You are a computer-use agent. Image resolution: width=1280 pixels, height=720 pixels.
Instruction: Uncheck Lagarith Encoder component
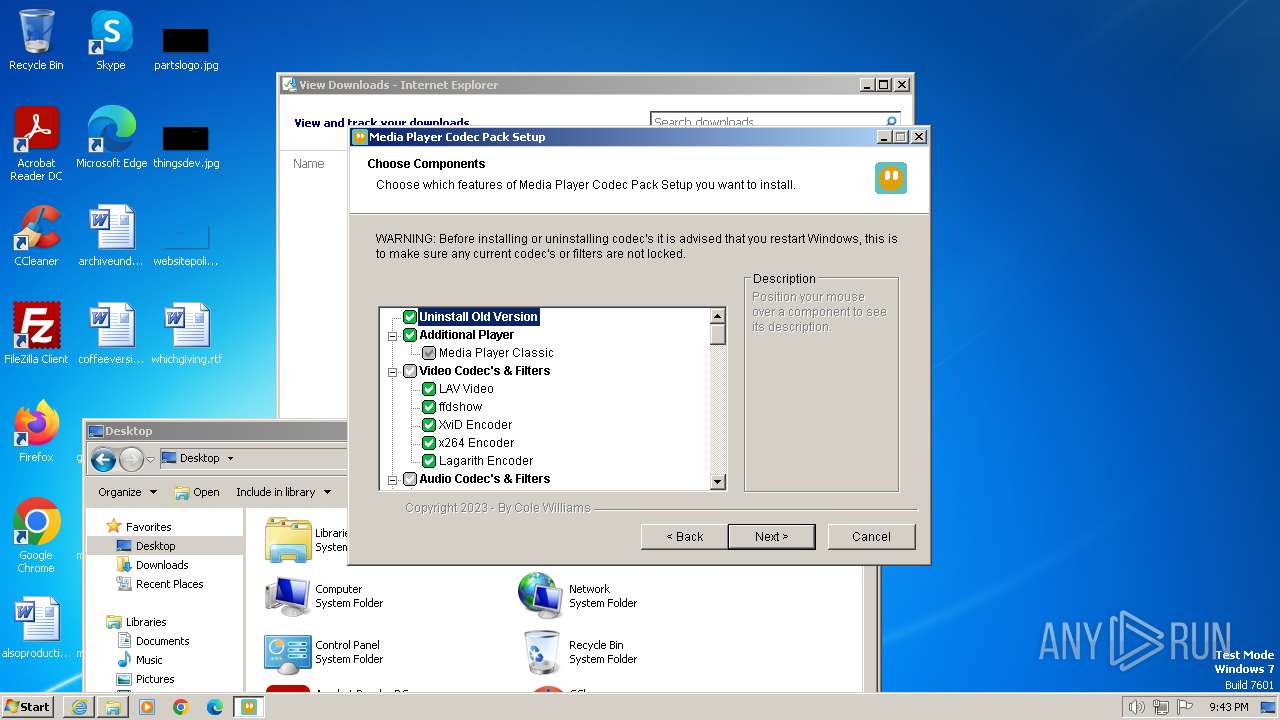[x=429, y=461]
